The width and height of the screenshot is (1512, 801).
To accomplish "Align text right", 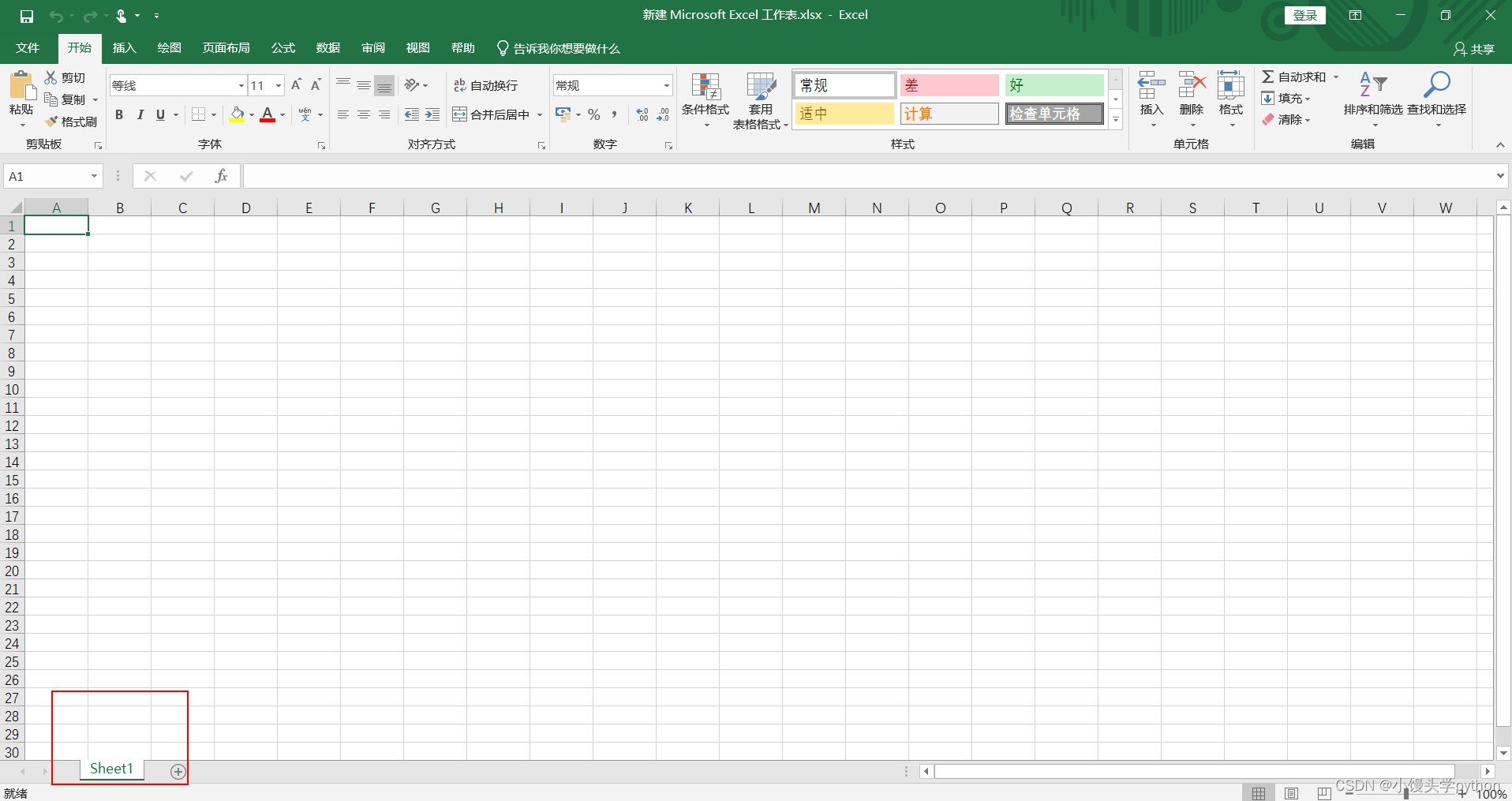I will (384, 114).
